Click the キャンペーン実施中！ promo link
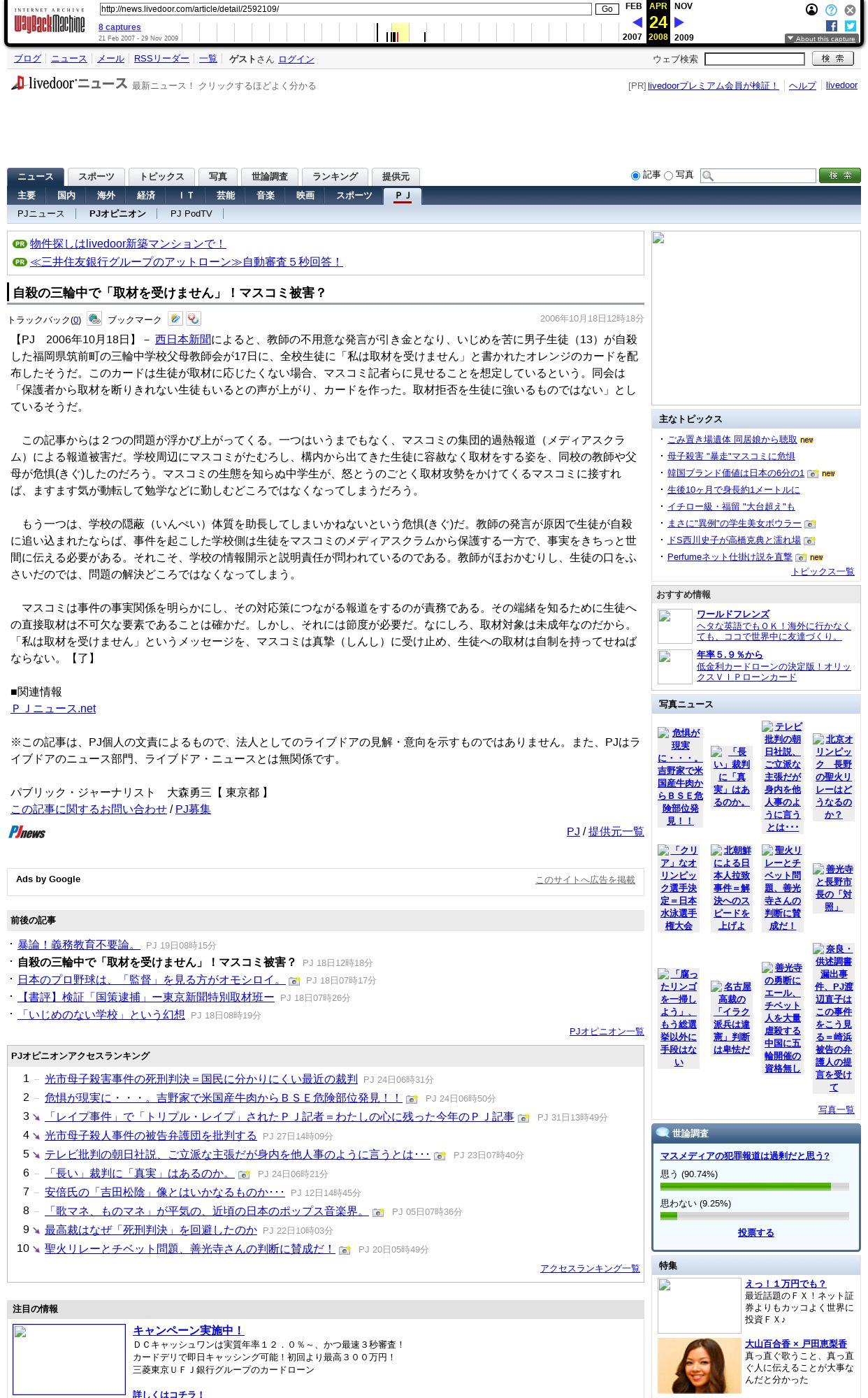The image size is (868, 1398). [x=189, y=1330]
